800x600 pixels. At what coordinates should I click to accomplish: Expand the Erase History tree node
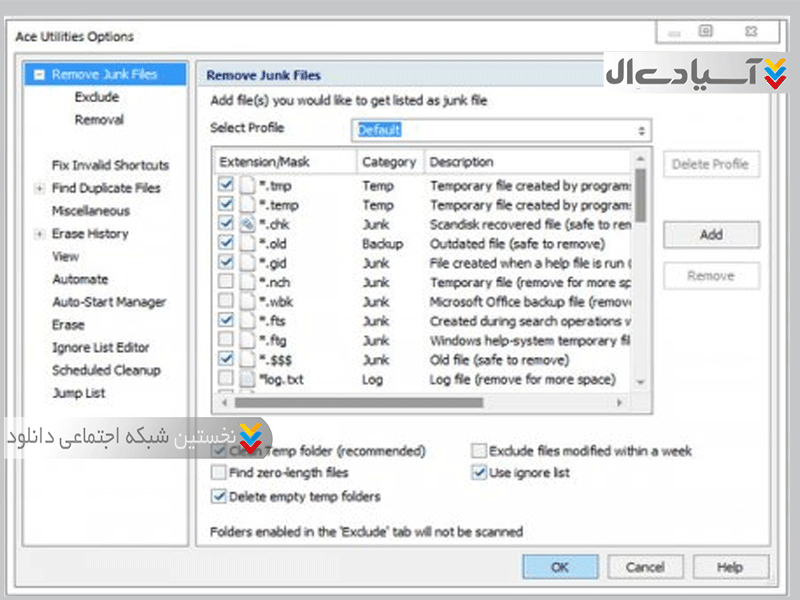point(39,234)
